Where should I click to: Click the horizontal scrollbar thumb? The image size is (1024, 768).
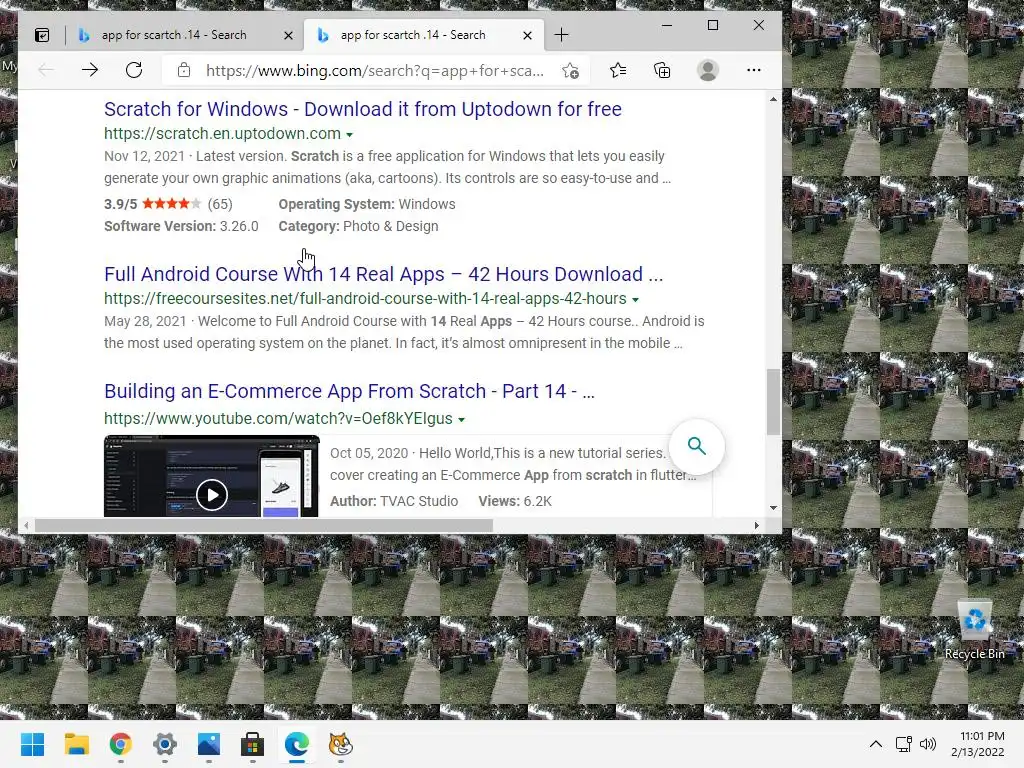264,525
